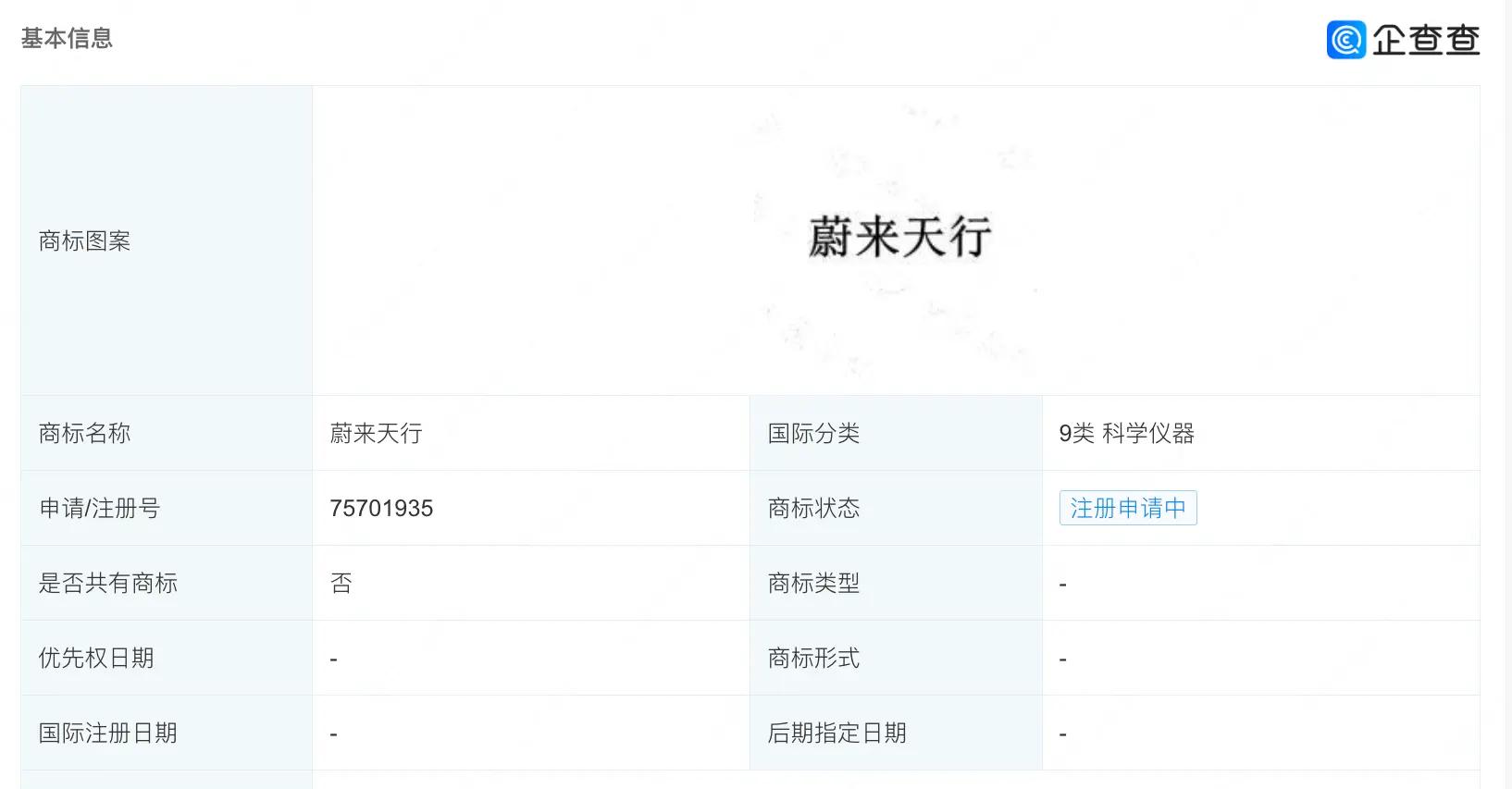The height and width of the screenshot is (789, 1512).
Task: Select the 是否共有商标 label cell
Action: coord(167,583)
